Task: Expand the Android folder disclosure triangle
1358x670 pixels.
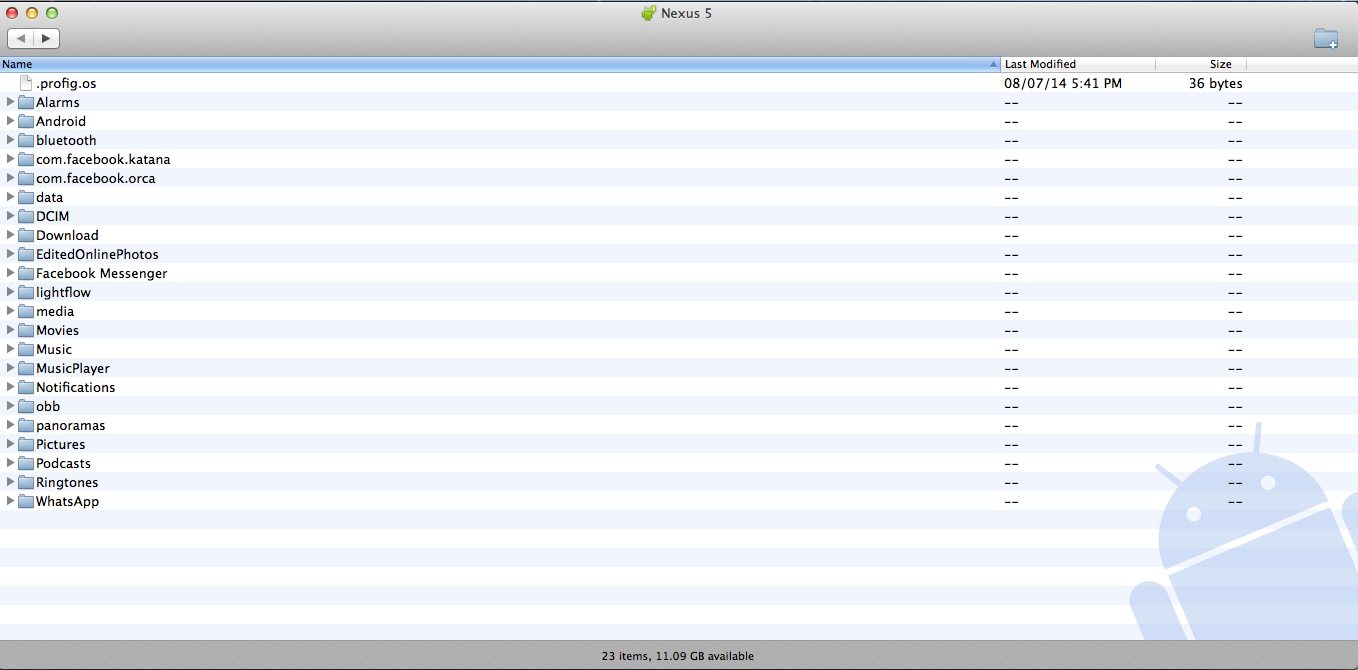Action: (10, 121)
